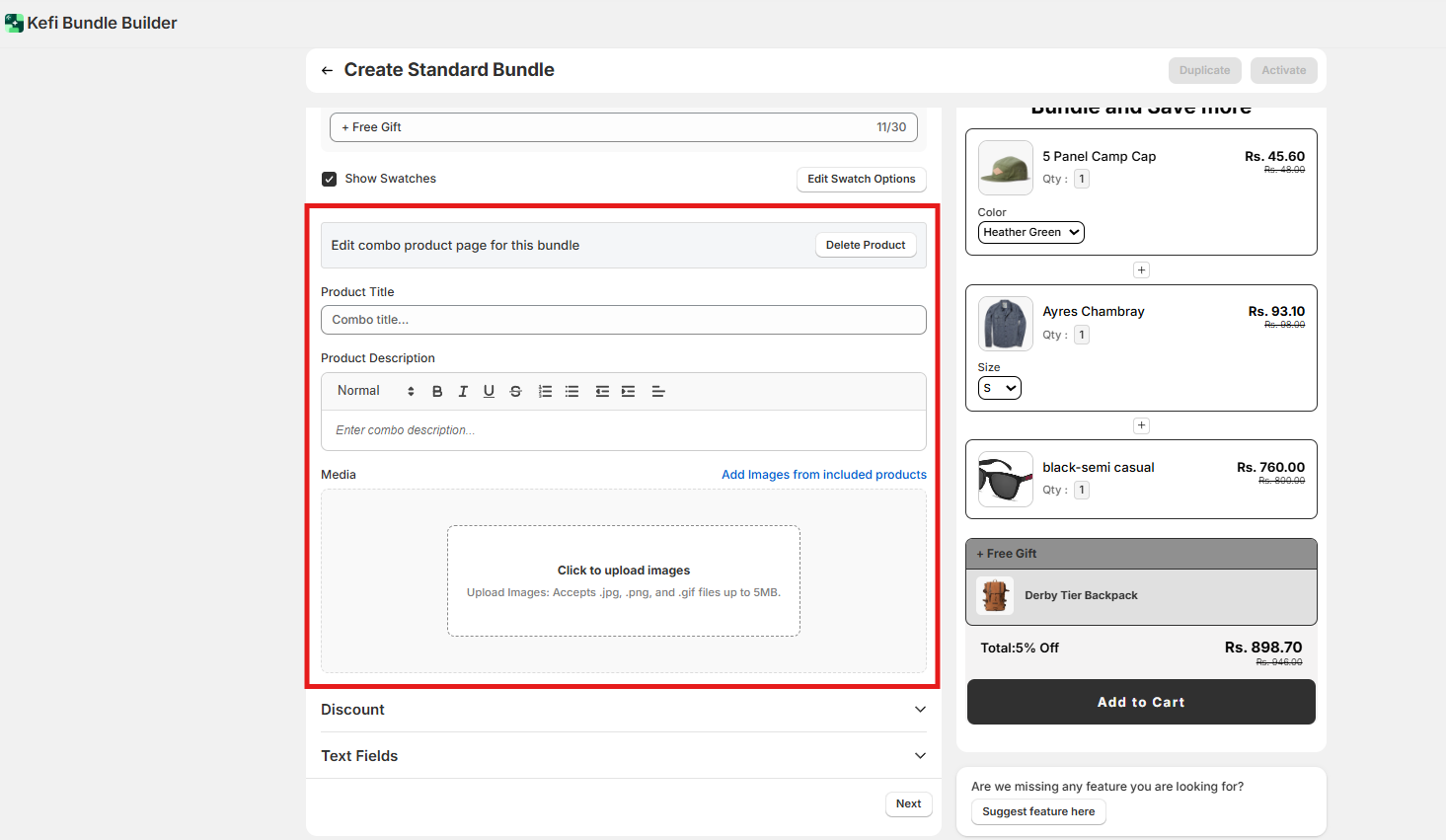Decrease indent in description editor
The height and width of the screenshot is (840, 1446).
[602, 392]
